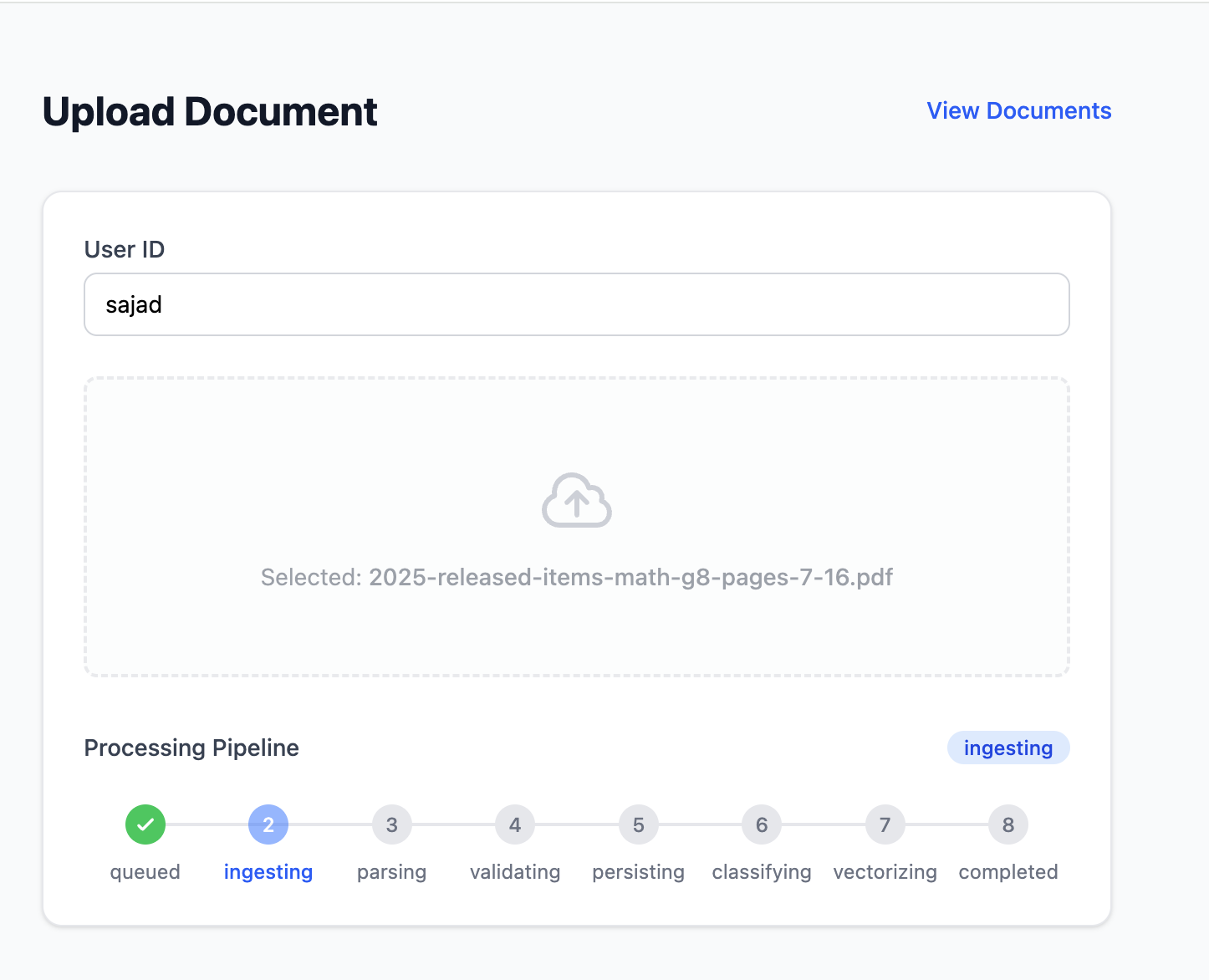Click the vectorizing step label
Image resolution: width=1209 pixels, height=980 pixels.
pos(885,872)
